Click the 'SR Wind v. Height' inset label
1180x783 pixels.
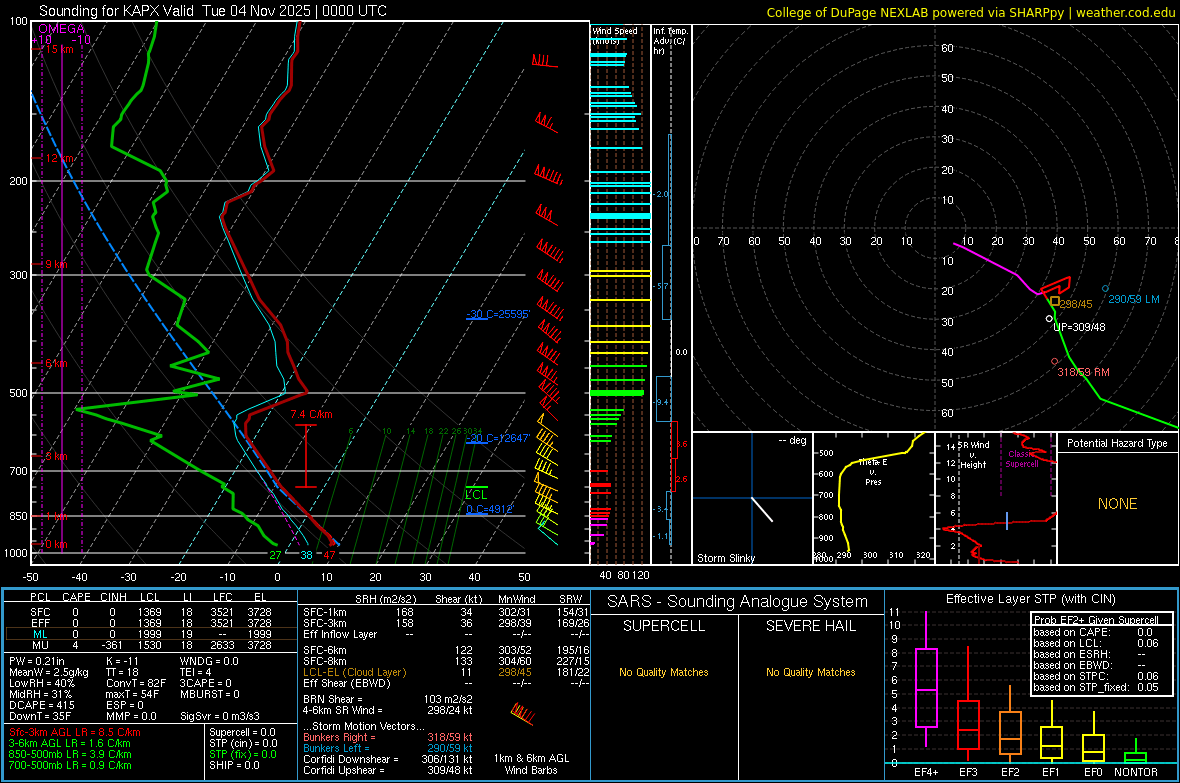tap(974, 455)
